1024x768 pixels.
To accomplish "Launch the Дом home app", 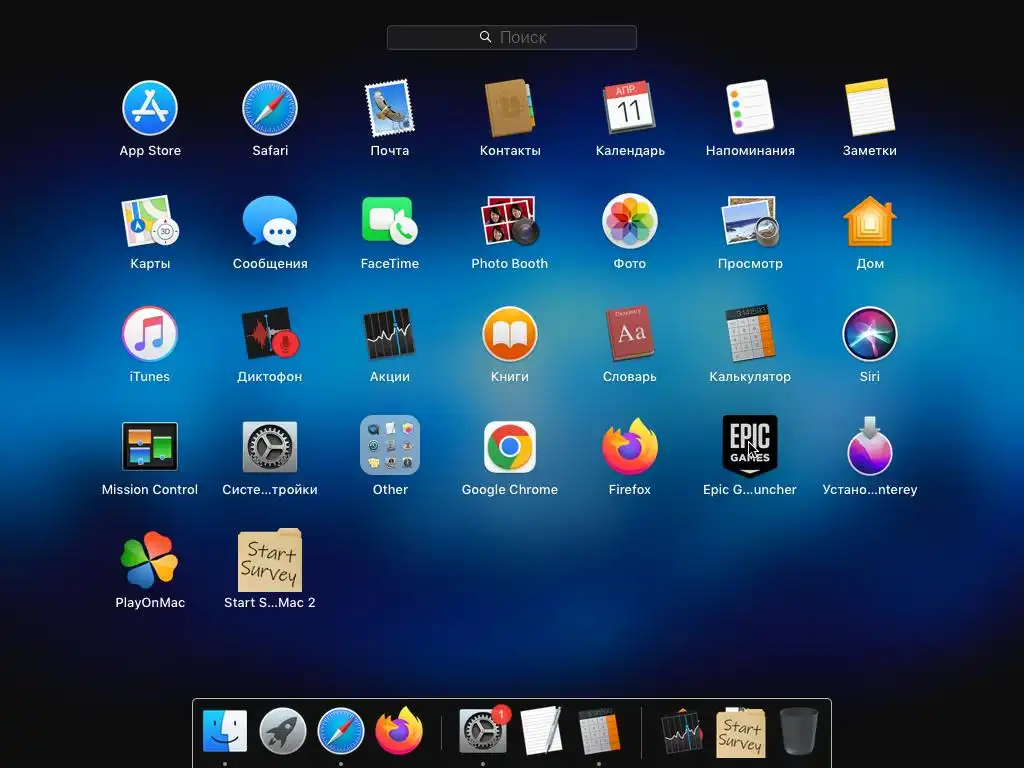I will click(869, 221).
